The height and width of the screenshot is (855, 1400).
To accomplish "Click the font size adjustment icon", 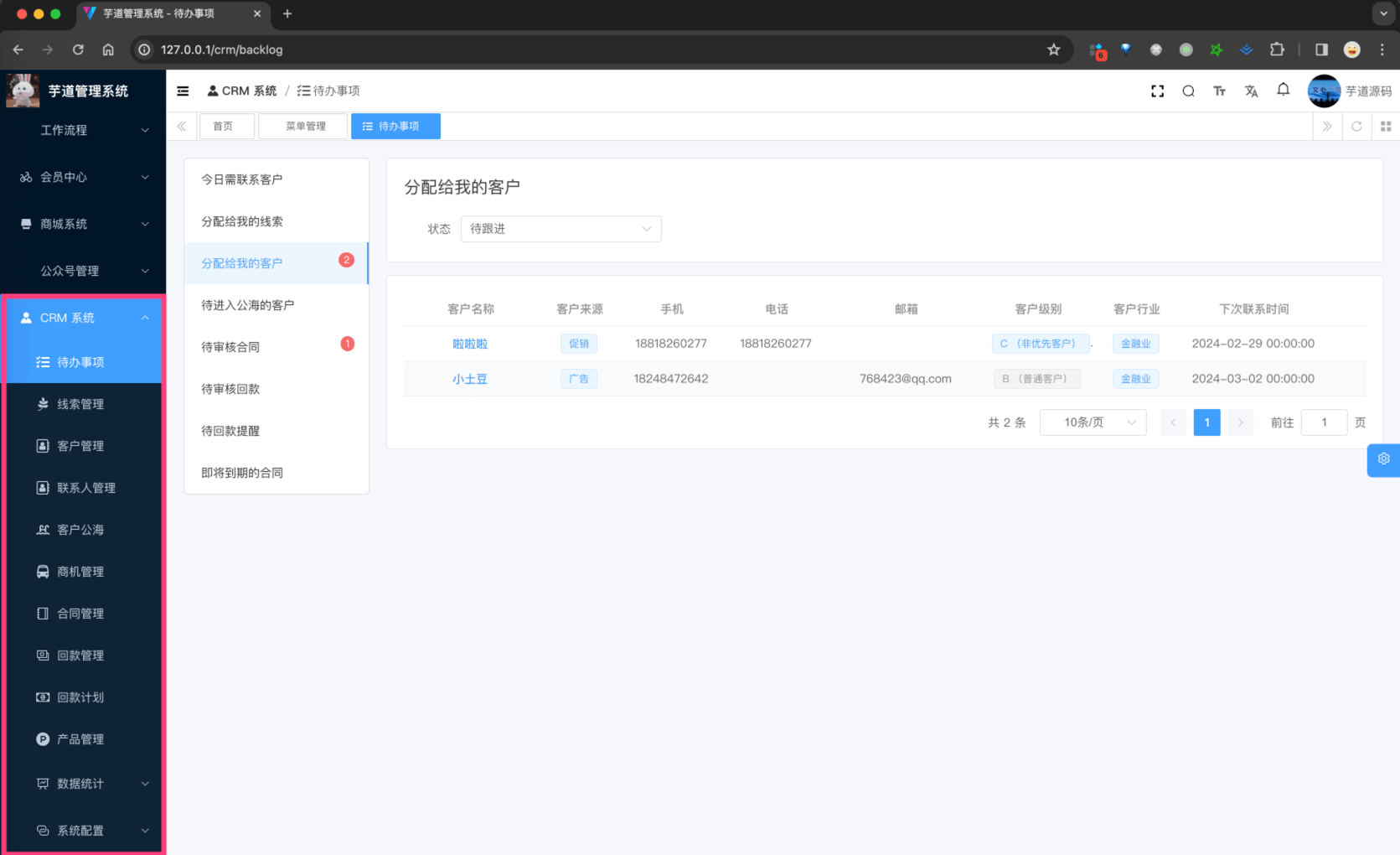I will click(x=1219, y=91).
